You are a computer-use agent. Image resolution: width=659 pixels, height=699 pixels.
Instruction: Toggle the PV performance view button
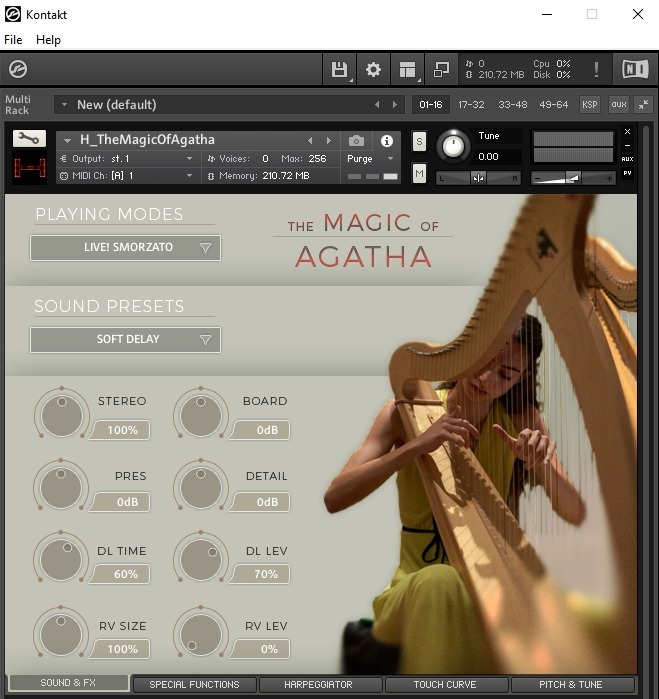coord(627,173)
